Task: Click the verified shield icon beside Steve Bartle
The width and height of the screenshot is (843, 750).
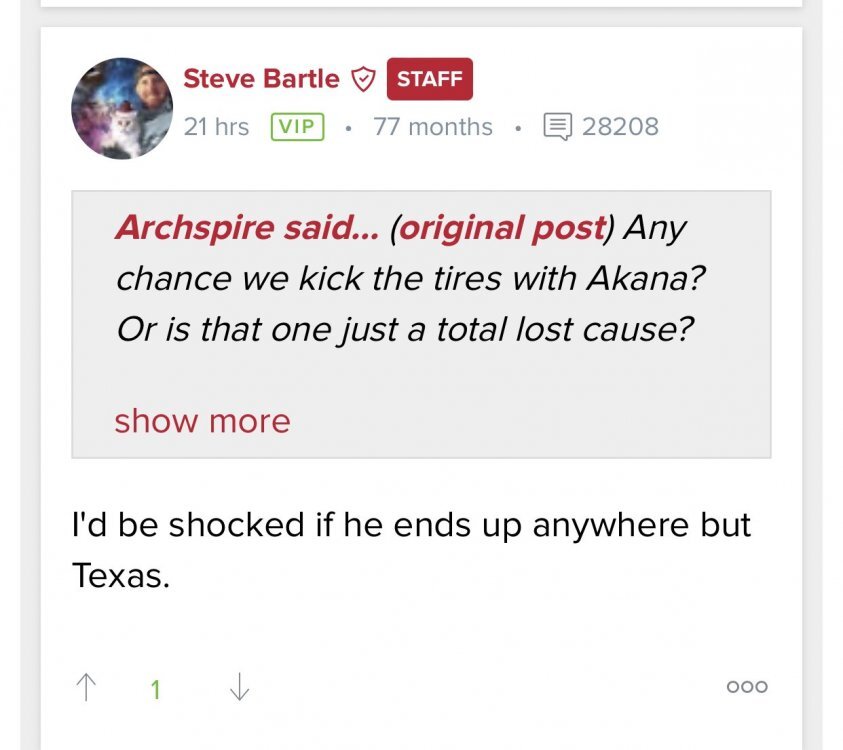Action: tap(363, 79)
